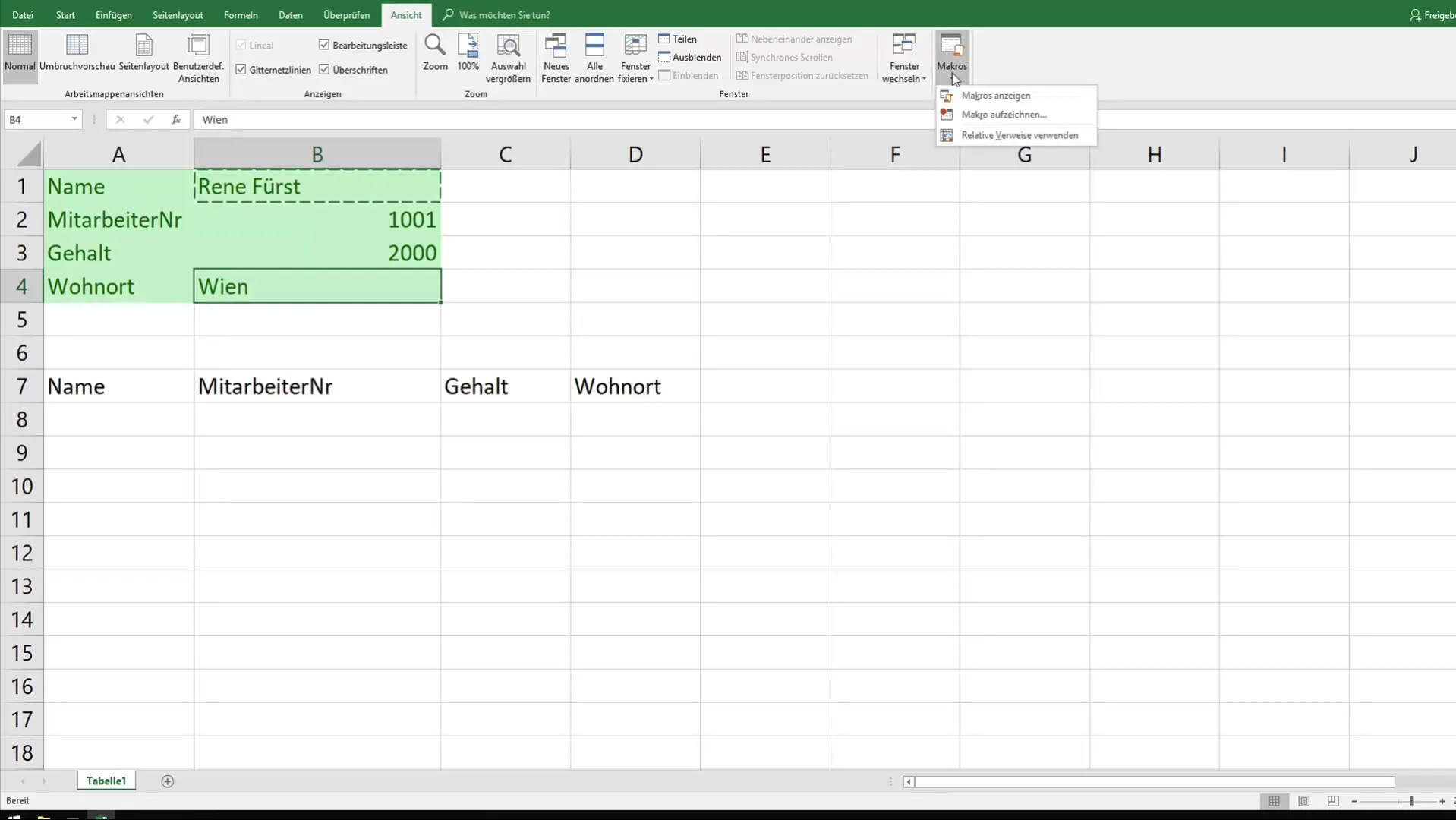Select cell B4 containing Wien
The height and width of the screenshot is (820, 1456).
click(317, 286)
